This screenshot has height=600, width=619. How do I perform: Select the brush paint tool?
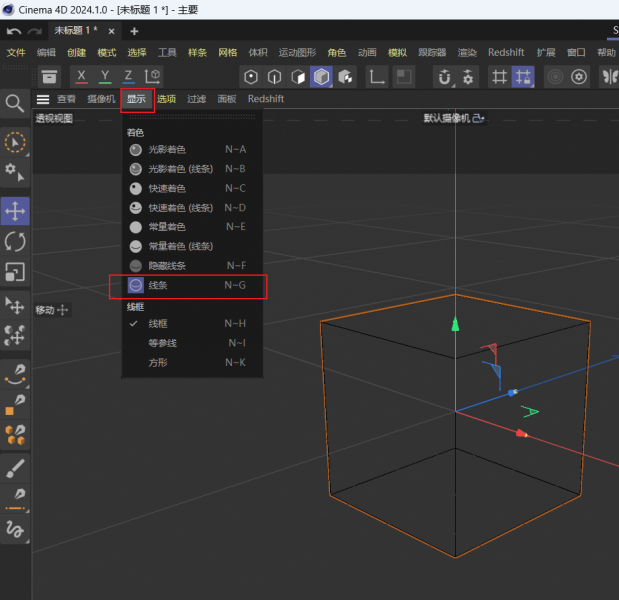pyautogui.click(x=15, y=469)
